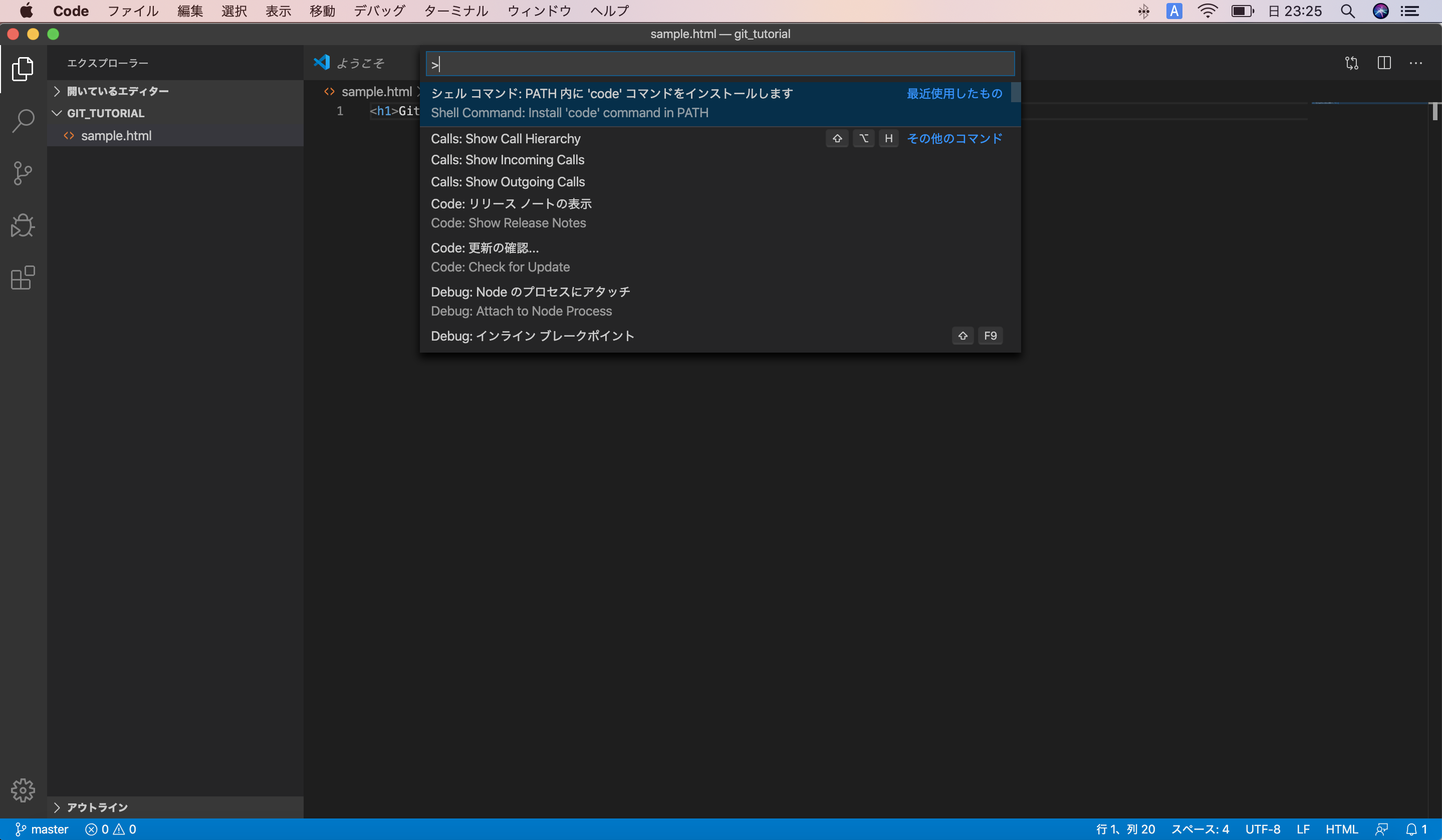The width and height of the screenshot is (1442, 840).
Task: Open the Explorer view in activity bar
Action: (23, 69)
